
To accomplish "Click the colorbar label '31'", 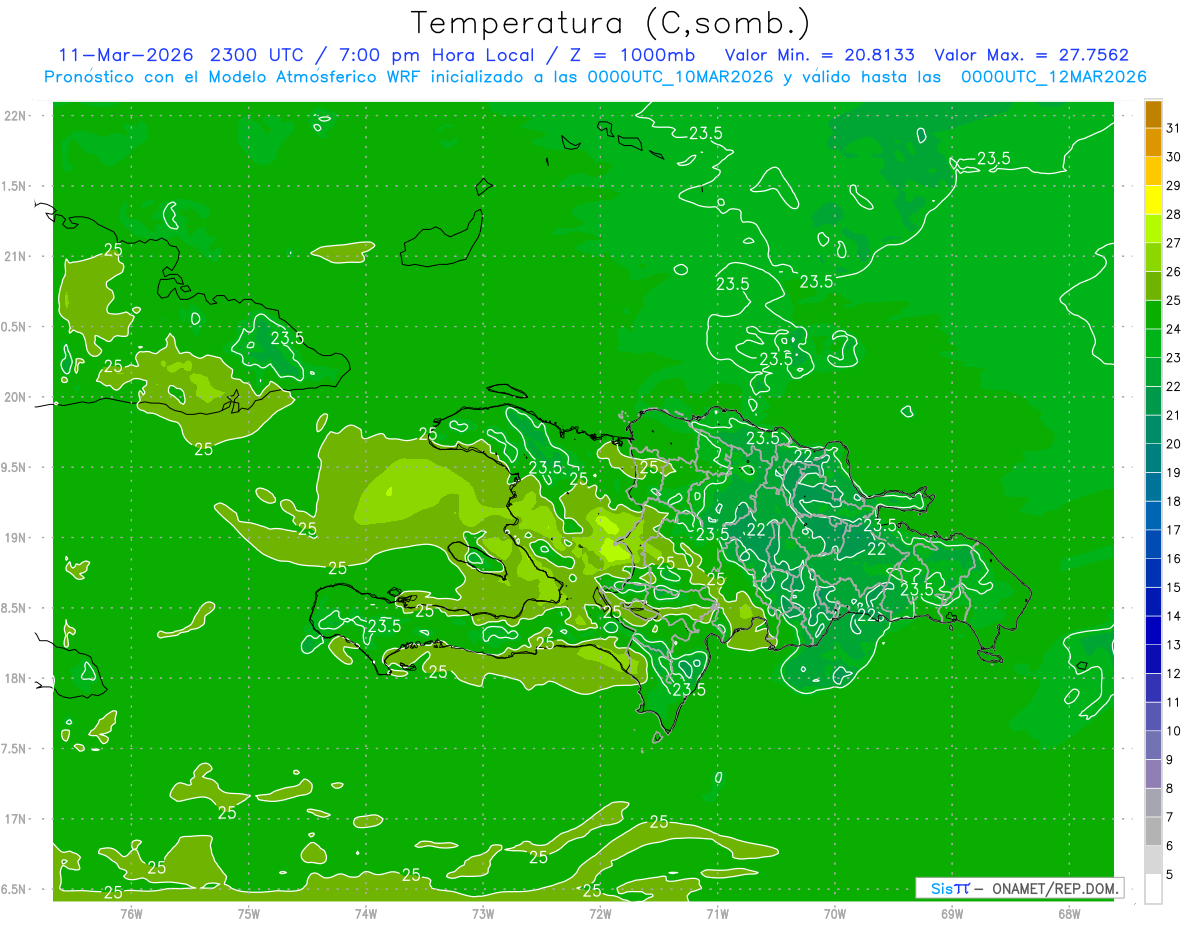I will click(1173, 128).
